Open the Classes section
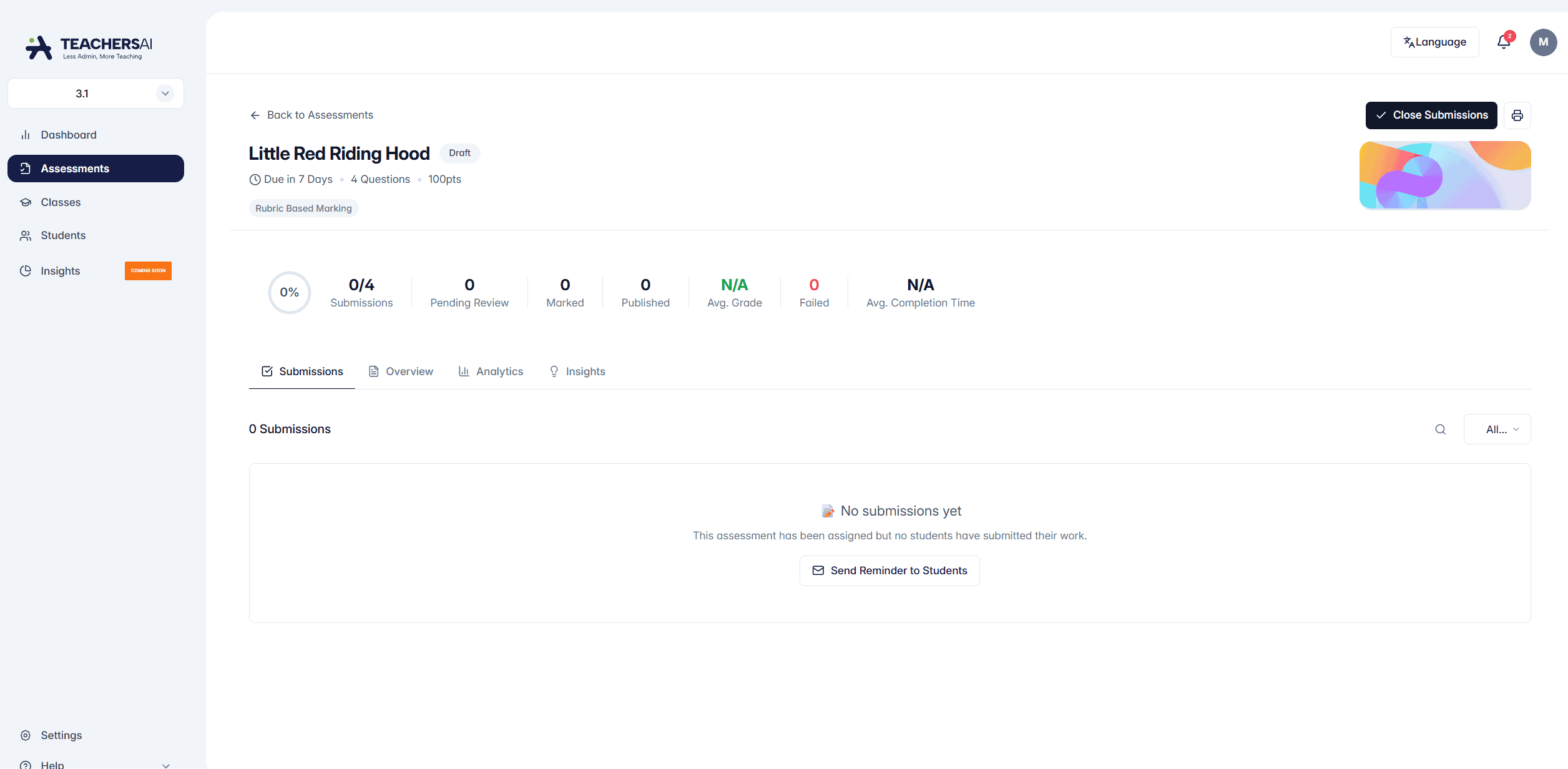The width and height of the screenshot is (1568, 769). pyautogui.click(x=61, y=202)
